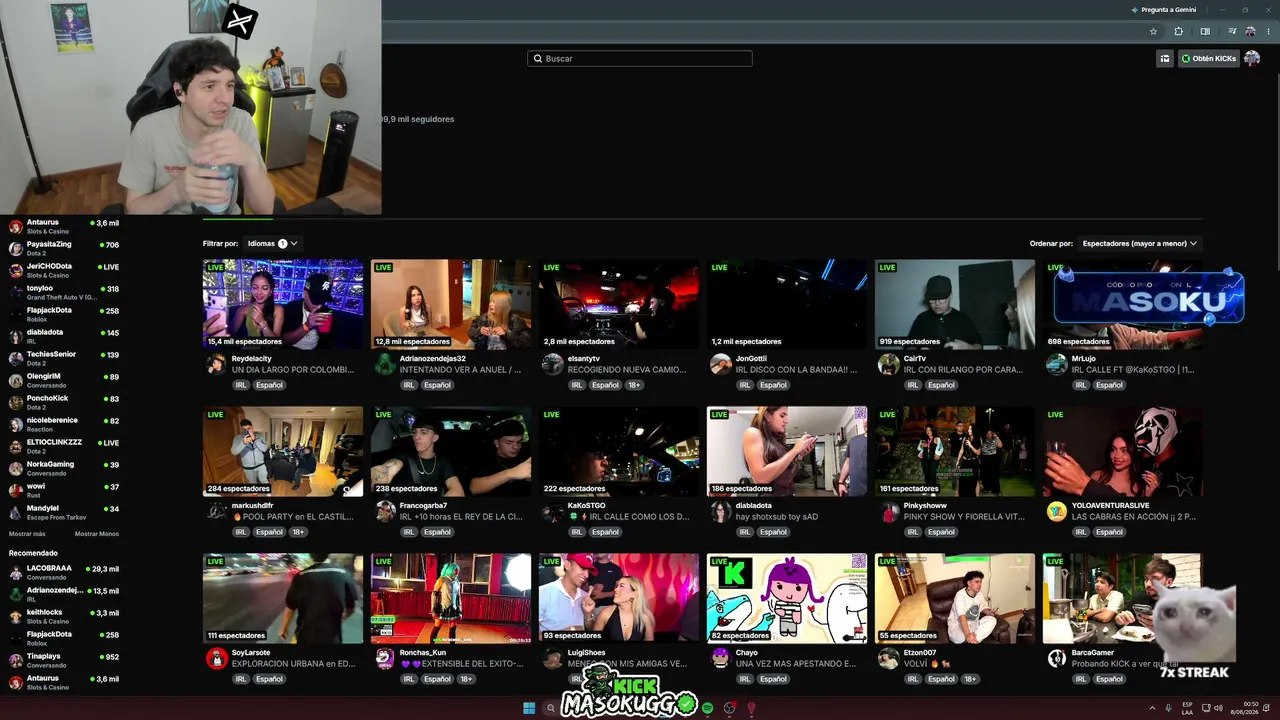Select NorkaGaming in the sidebar
The image size is (1280, 720).
point(64,468)
